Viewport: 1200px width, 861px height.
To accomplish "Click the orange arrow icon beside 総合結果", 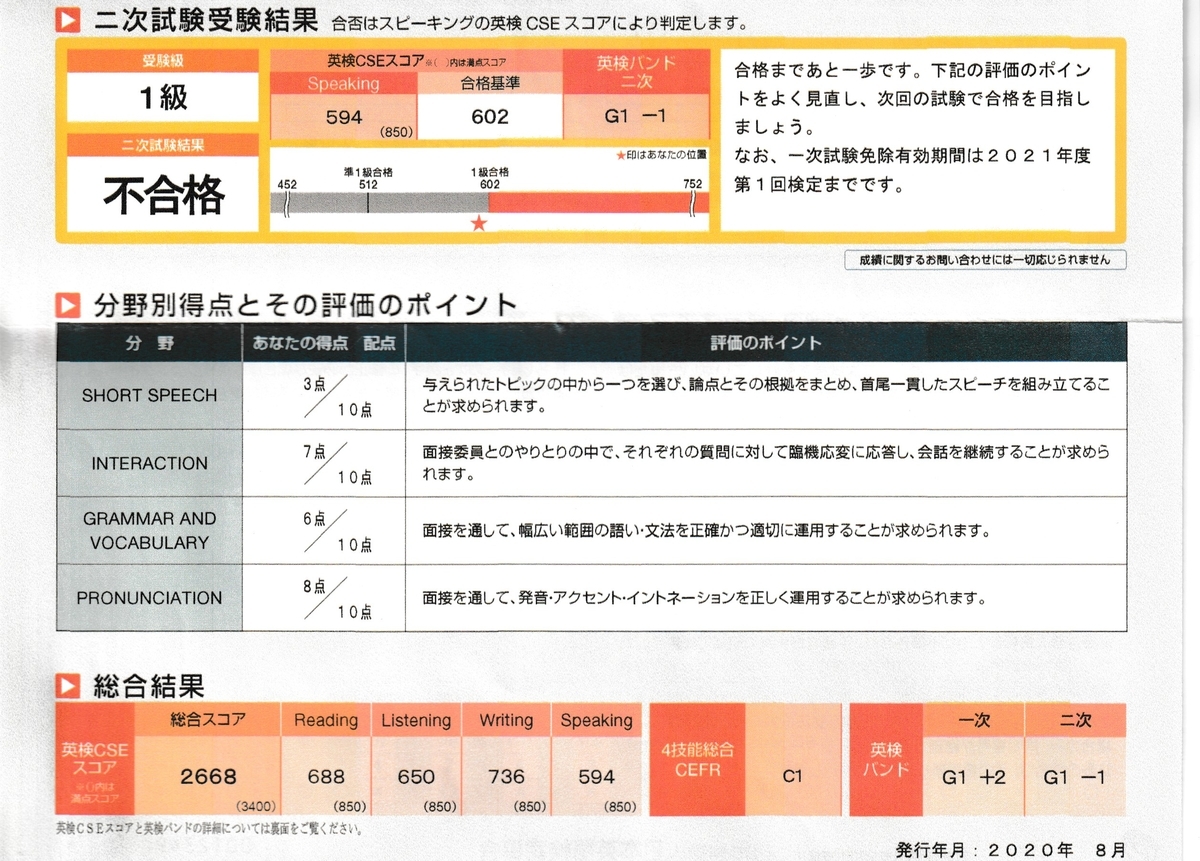I will (x=68, y=686).
